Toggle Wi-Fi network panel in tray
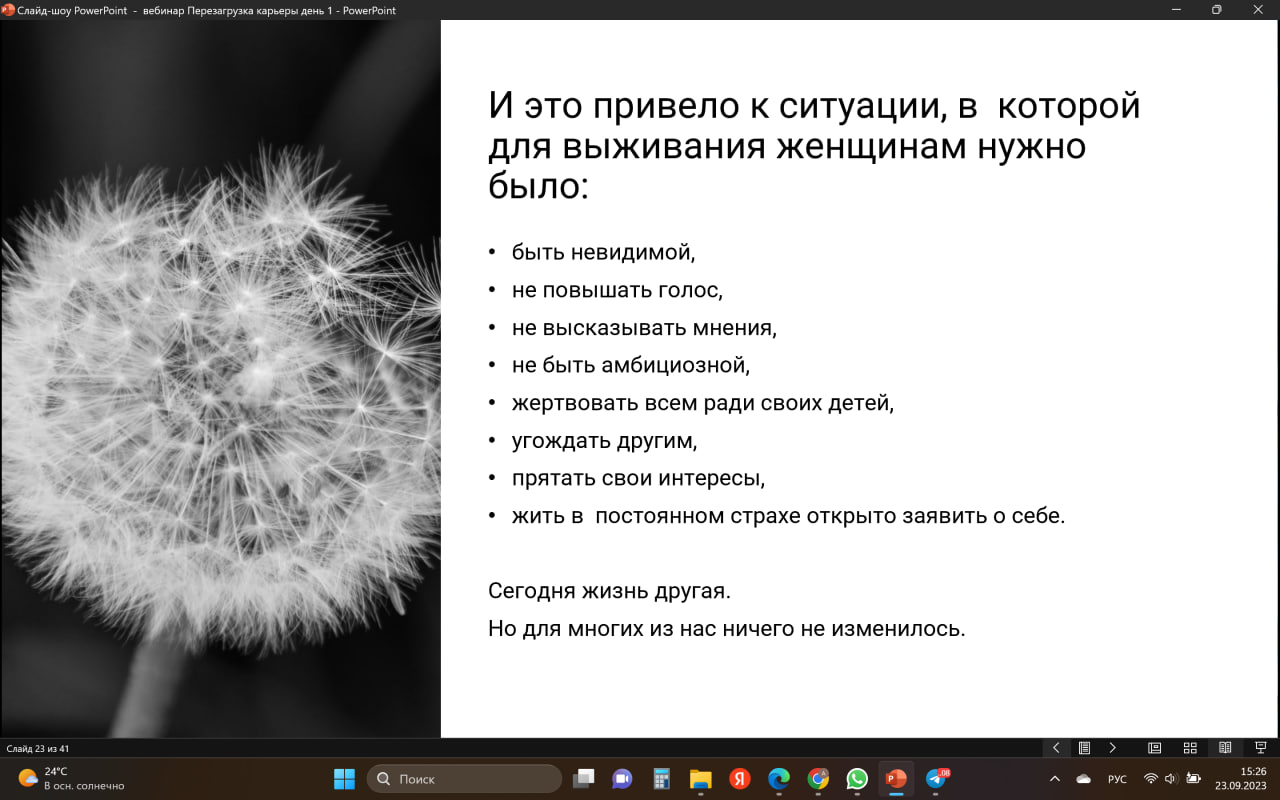Viewport: 1280px width, 800px height. pos(1150,779)
